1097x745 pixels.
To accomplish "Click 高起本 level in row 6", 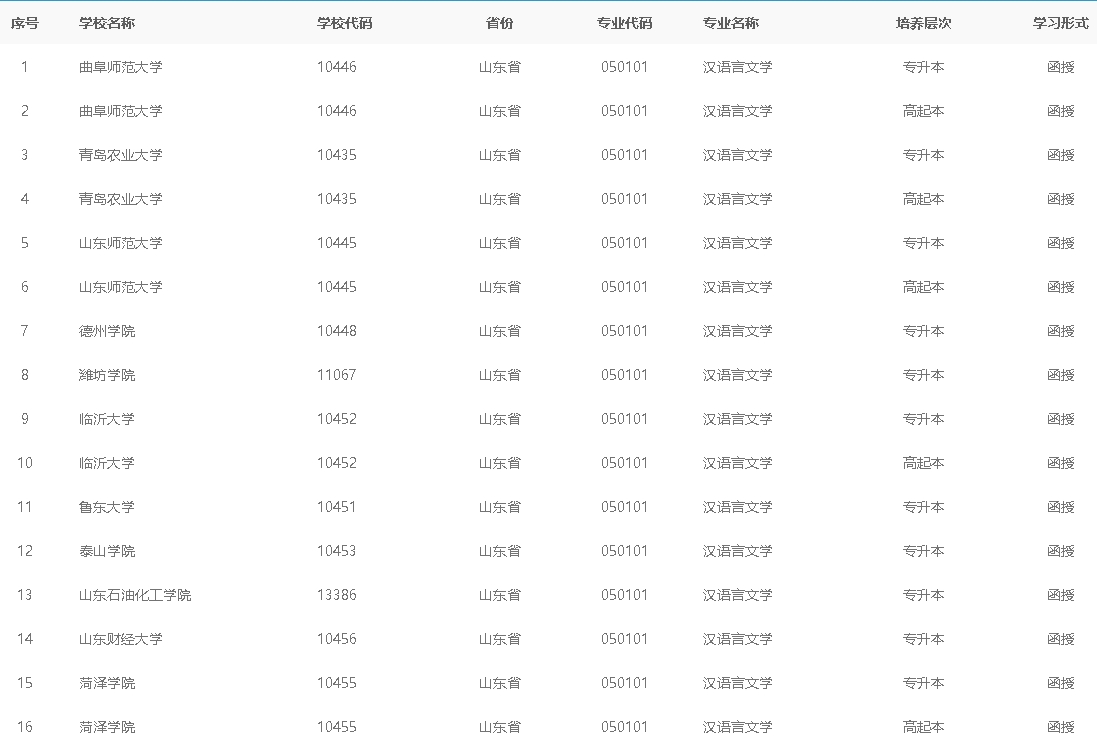I will coord(923,288).
